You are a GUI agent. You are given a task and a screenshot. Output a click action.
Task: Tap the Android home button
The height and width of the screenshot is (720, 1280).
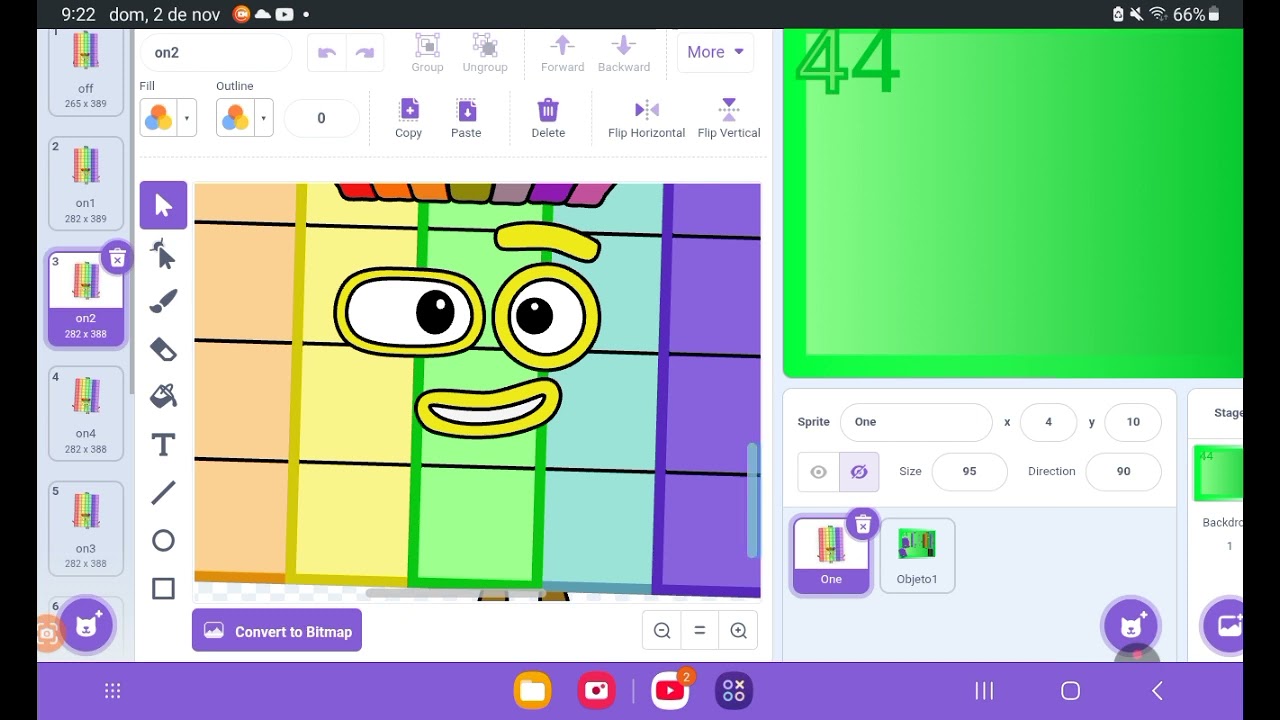pos(1070,691)
